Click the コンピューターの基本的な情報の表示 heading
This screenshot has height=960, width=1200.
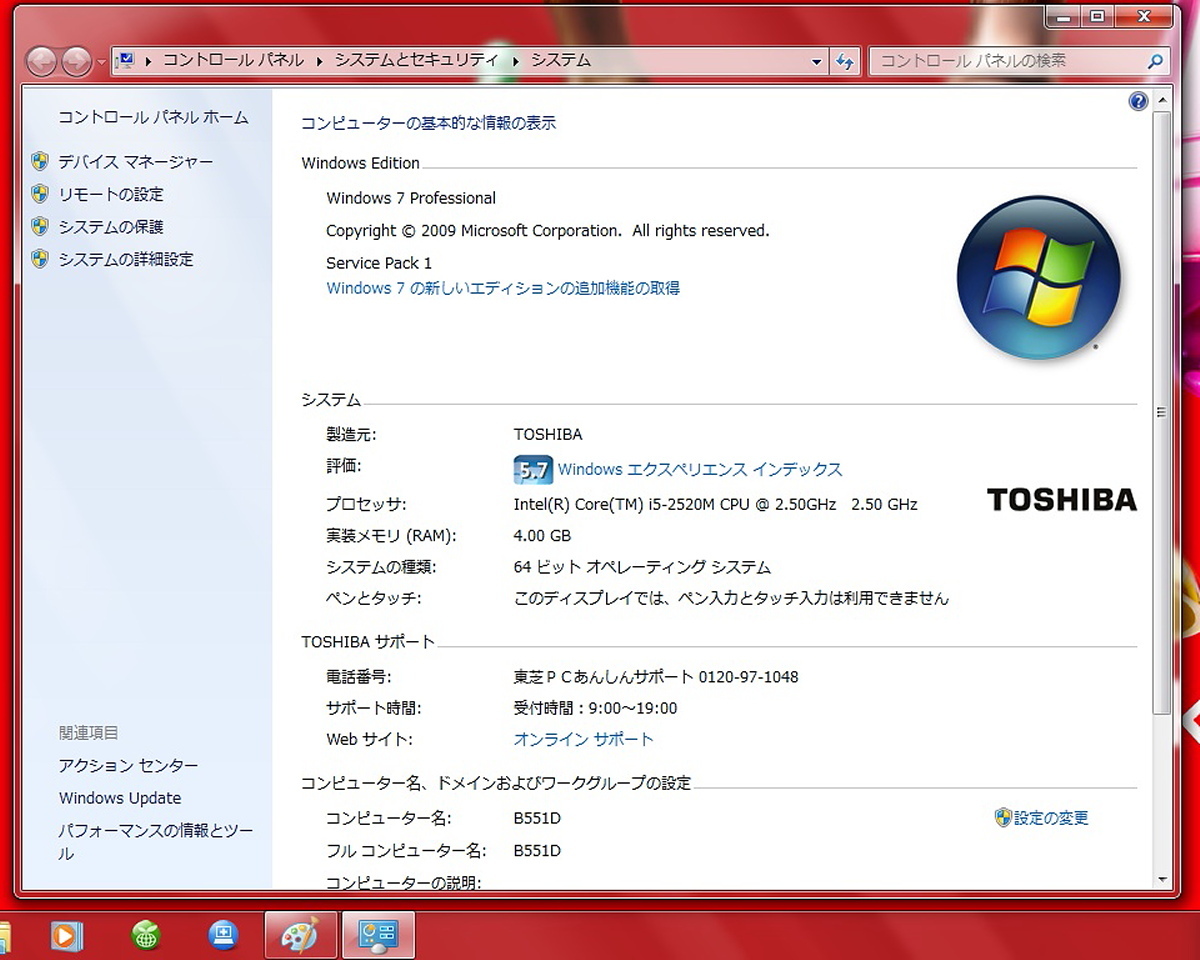pyautogui.click(x=429, y=124)
